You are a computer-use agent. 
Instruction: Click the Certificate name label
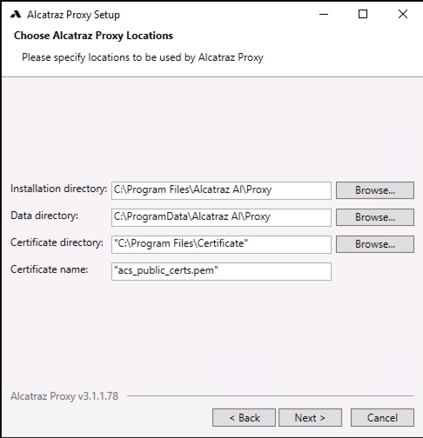(x=49, y=269)
